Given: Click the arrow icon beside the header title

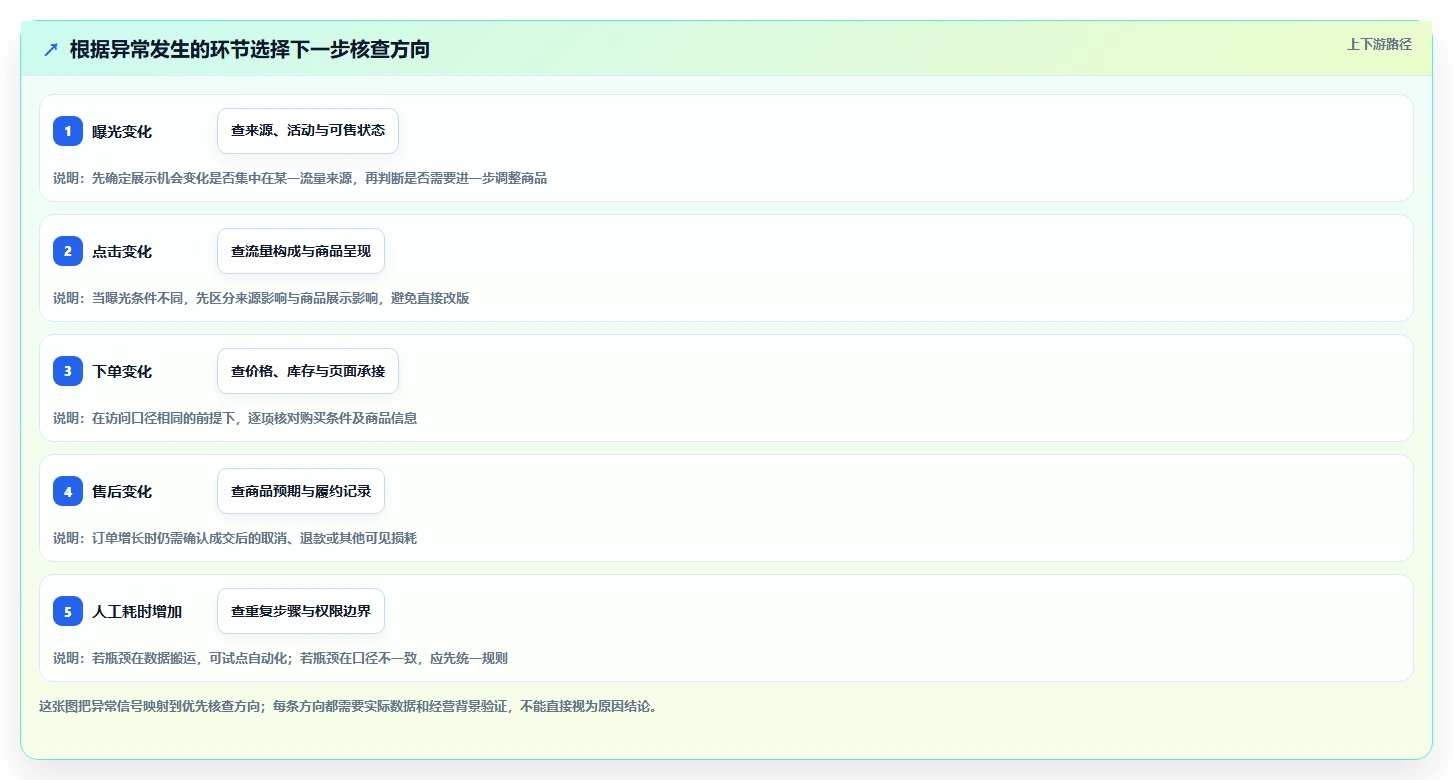Looking at the screenshot, I should pyautogui.click(x=51, y=49).
